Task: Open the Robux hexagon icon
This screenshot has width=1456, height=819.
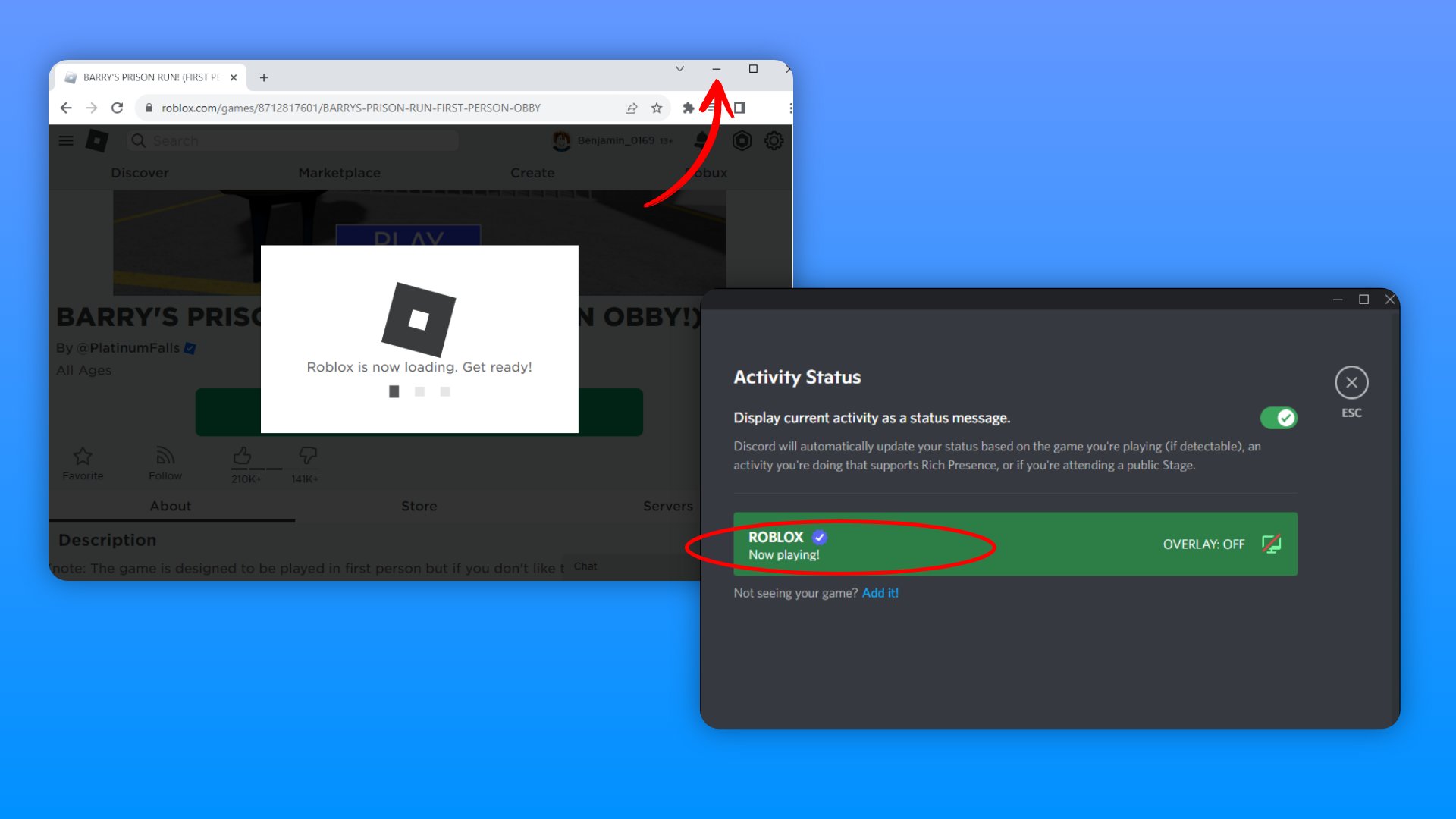Action: 742,140
